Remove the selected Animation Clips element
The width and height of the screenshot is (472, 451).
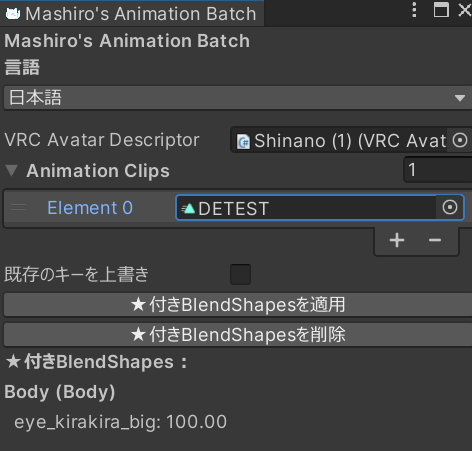[x=435, y=240]
